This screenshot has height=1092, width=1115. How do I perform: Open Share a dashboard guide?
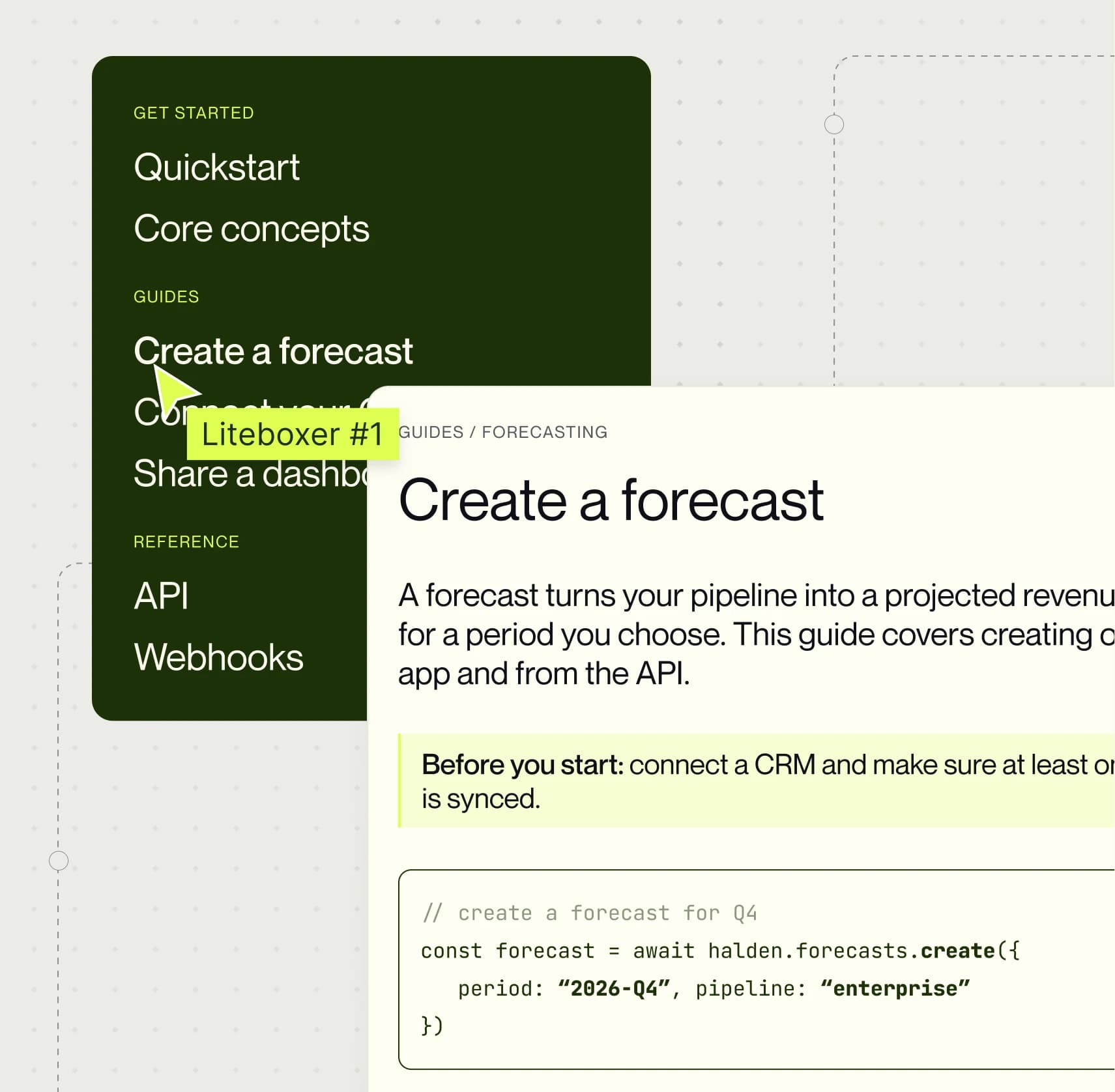(x=251, y=473)
